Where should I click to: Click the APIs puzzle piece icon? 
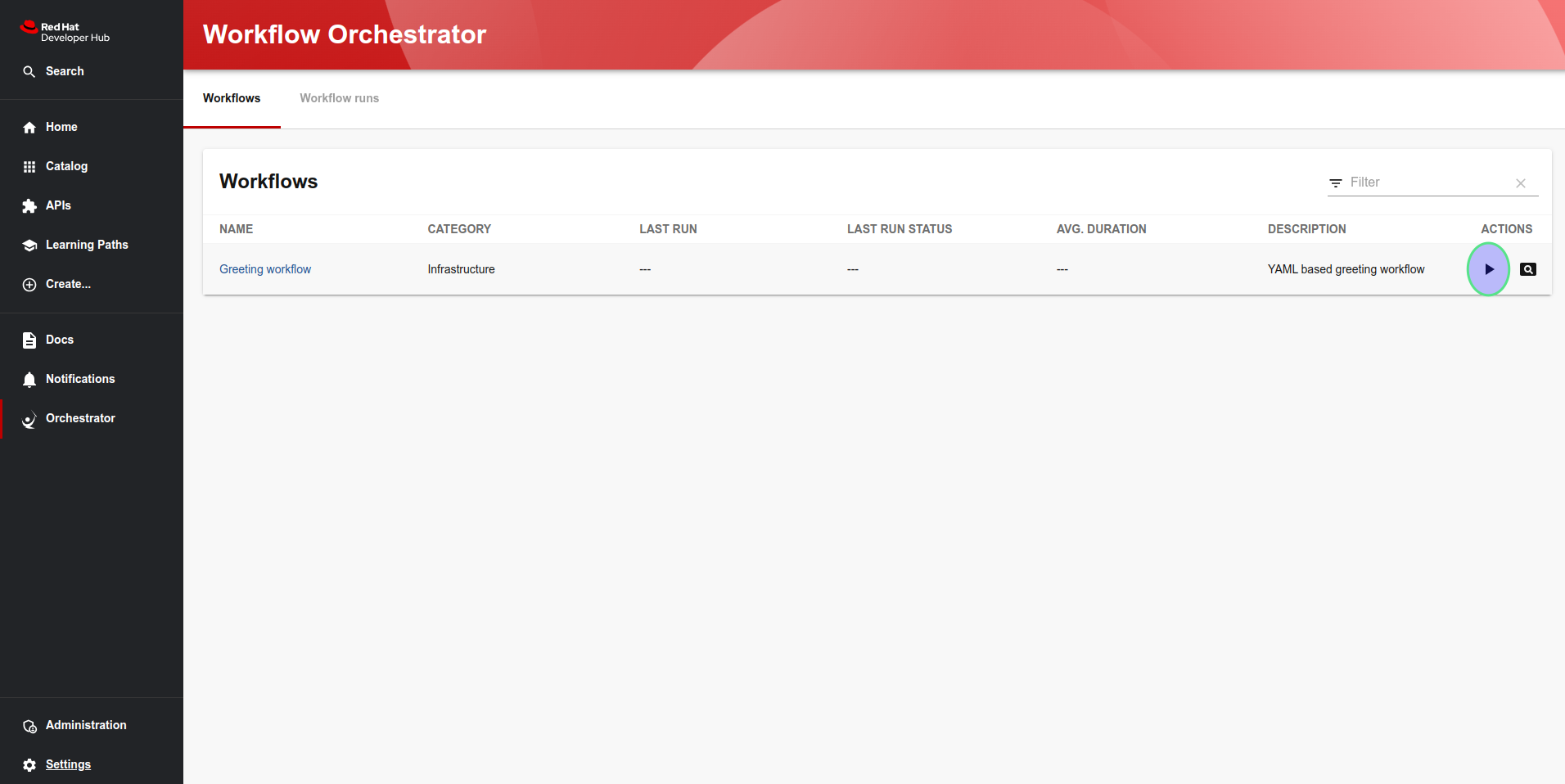29,206
